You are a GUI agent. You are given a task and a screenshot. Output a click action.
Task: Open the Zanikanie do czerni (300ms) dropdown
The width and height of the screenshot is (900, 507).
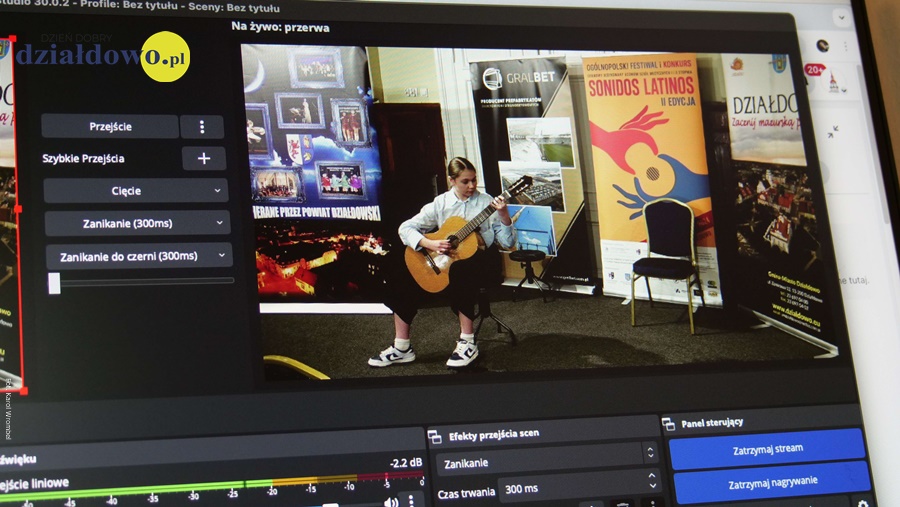(139, 256)
